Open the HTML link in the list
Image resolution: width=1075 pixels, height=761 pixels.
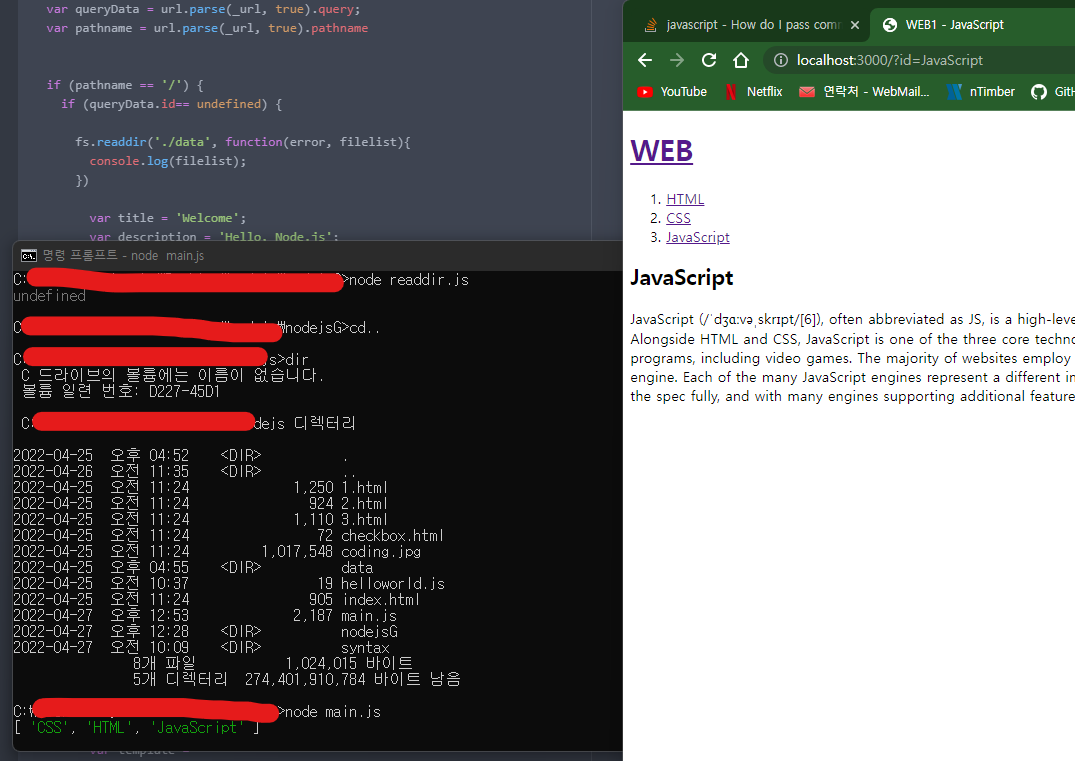(x=685, y=200)
